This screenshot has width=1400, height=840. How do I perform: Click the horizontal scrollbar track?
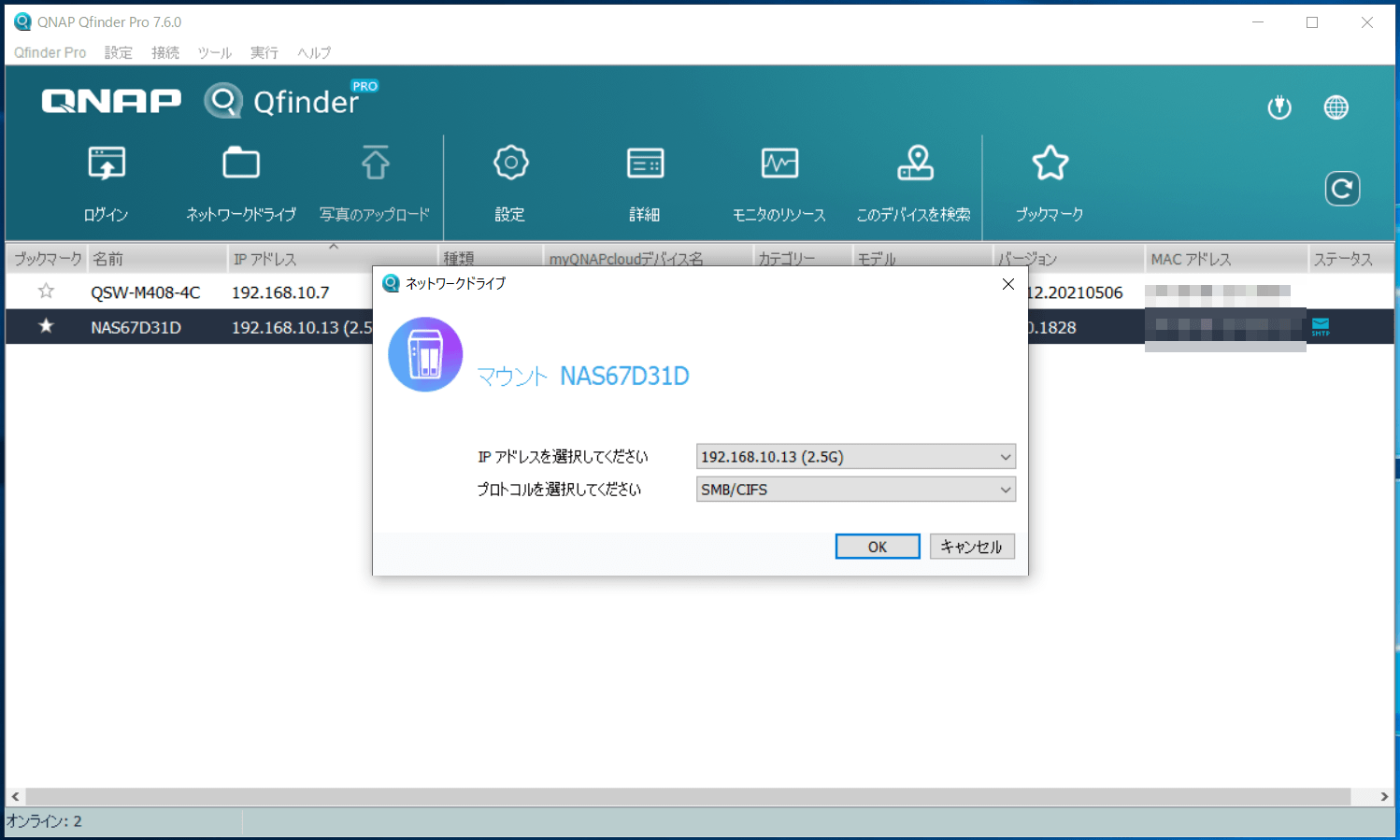(688, 797)
